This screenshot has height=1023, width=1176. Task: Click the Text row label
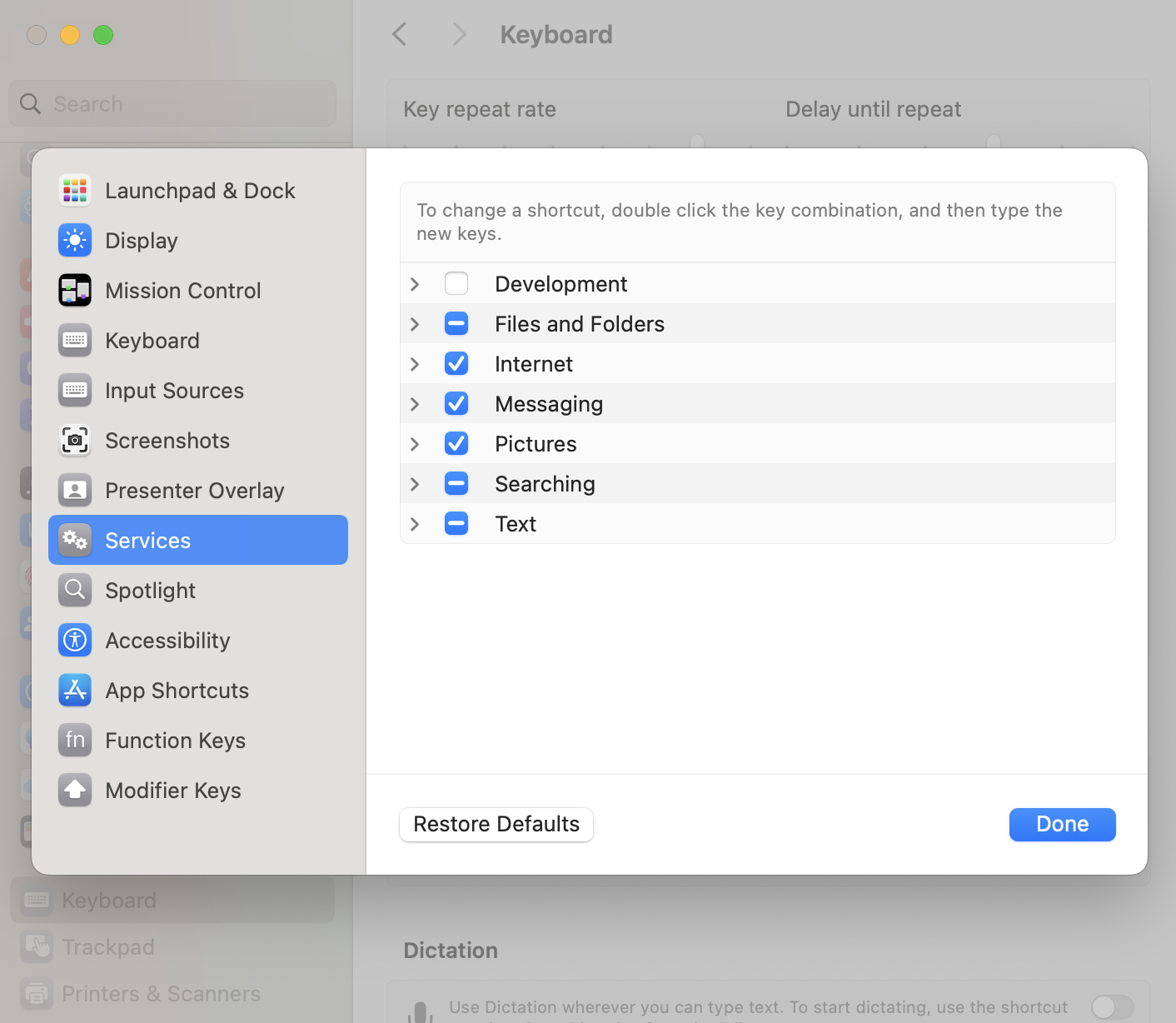pyautogui.click(x=516, y=524)
